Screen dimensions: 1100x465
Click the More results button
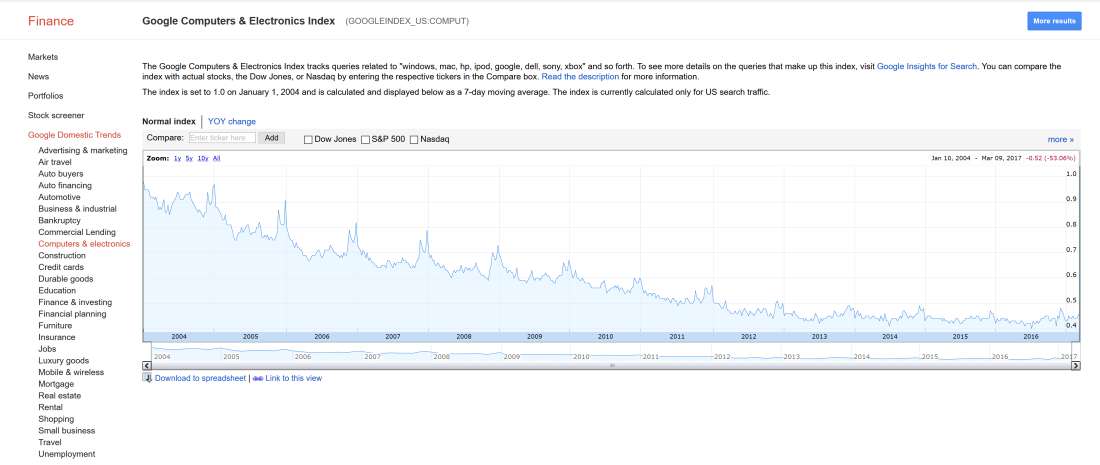pyautogui.click(x=1054, y=21)
